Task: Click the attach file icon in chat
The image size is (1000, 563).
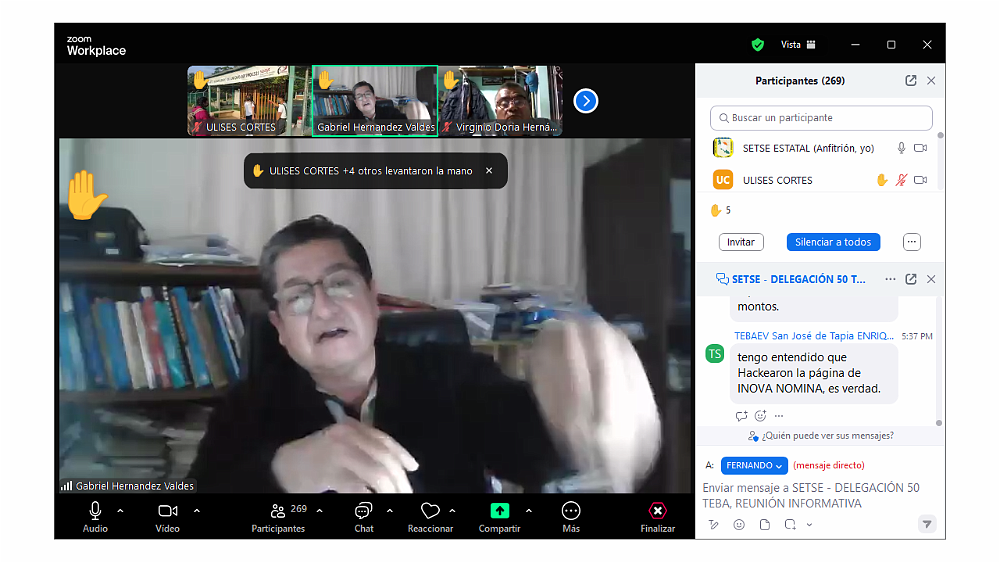Action: (x=765, y=524)
